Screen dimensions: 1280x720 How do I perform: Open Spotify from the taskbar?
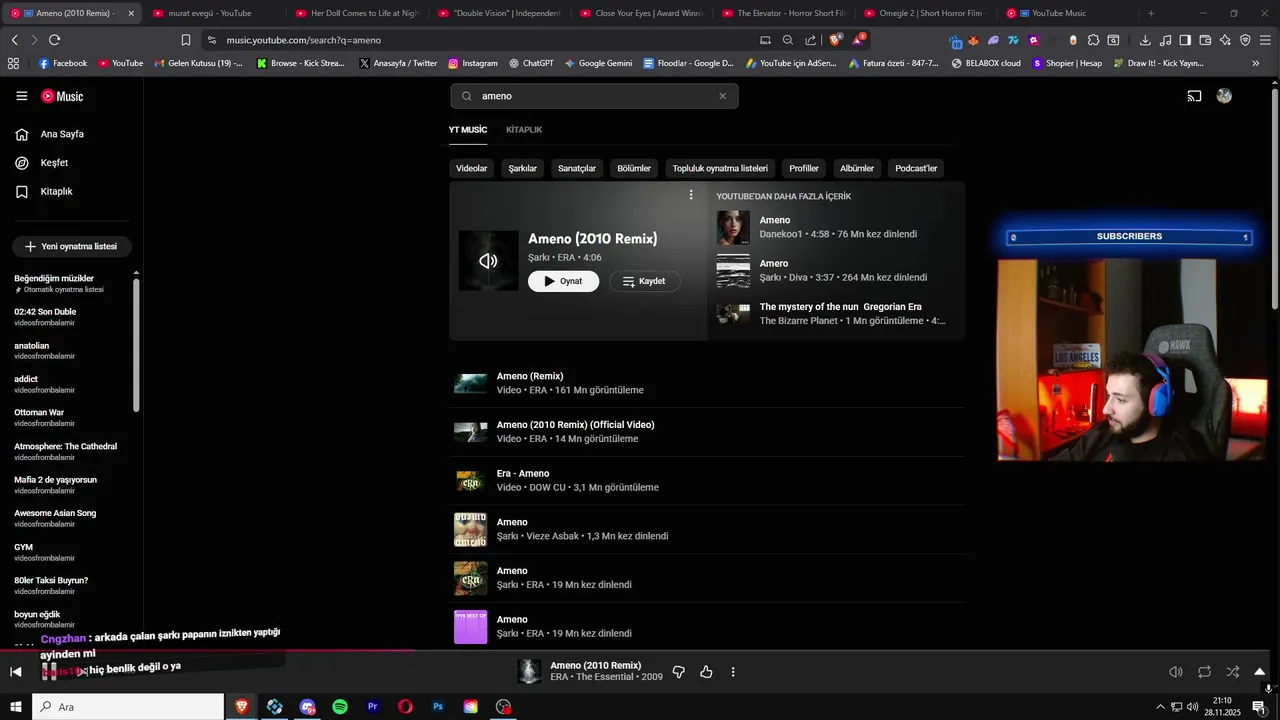click(340, 707)
